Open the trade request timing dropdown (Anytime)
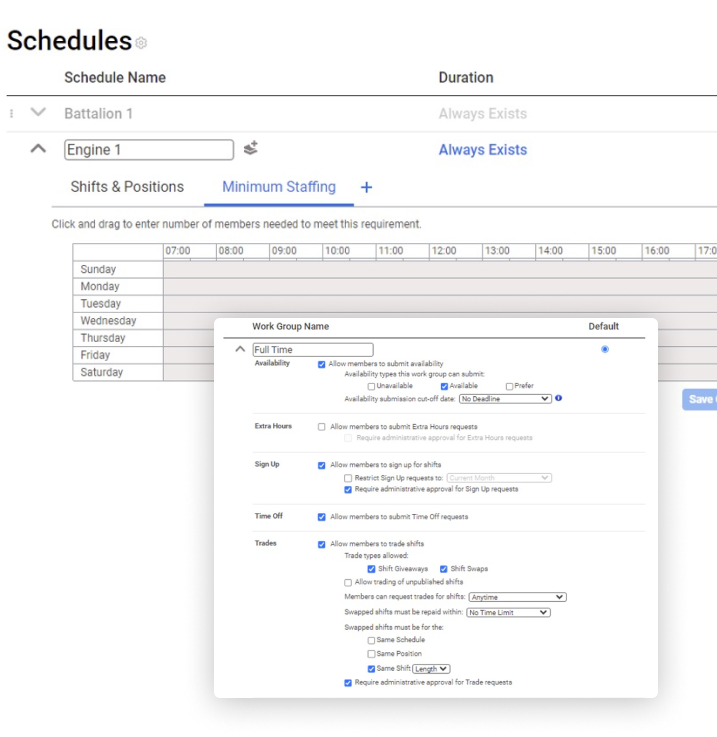The height and width of the screenshot is (737, 717). point(517,597)
